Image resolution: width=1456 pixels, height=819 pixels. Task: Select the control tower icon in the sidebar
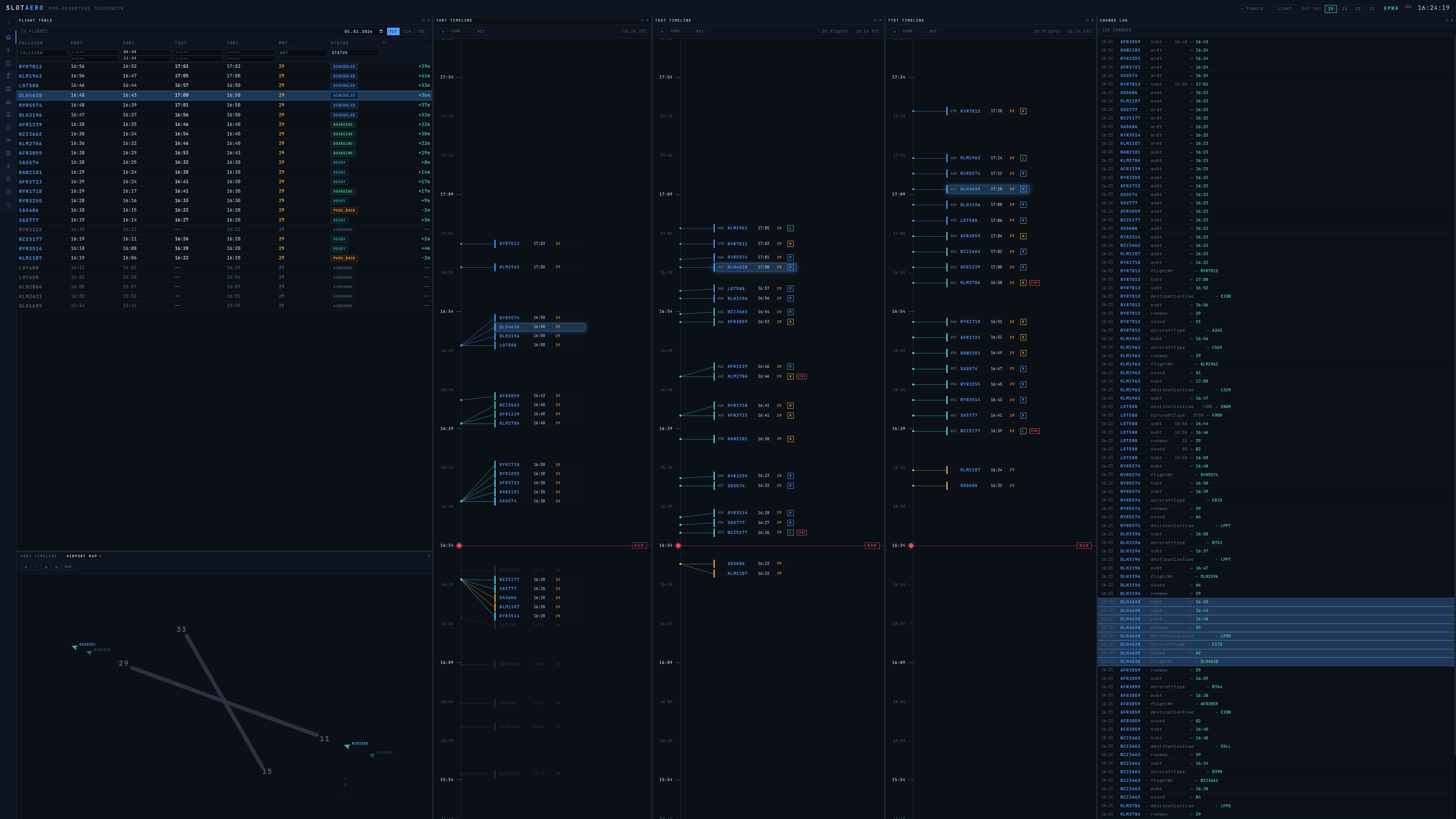pyautogui.click(x=8, y=75)
